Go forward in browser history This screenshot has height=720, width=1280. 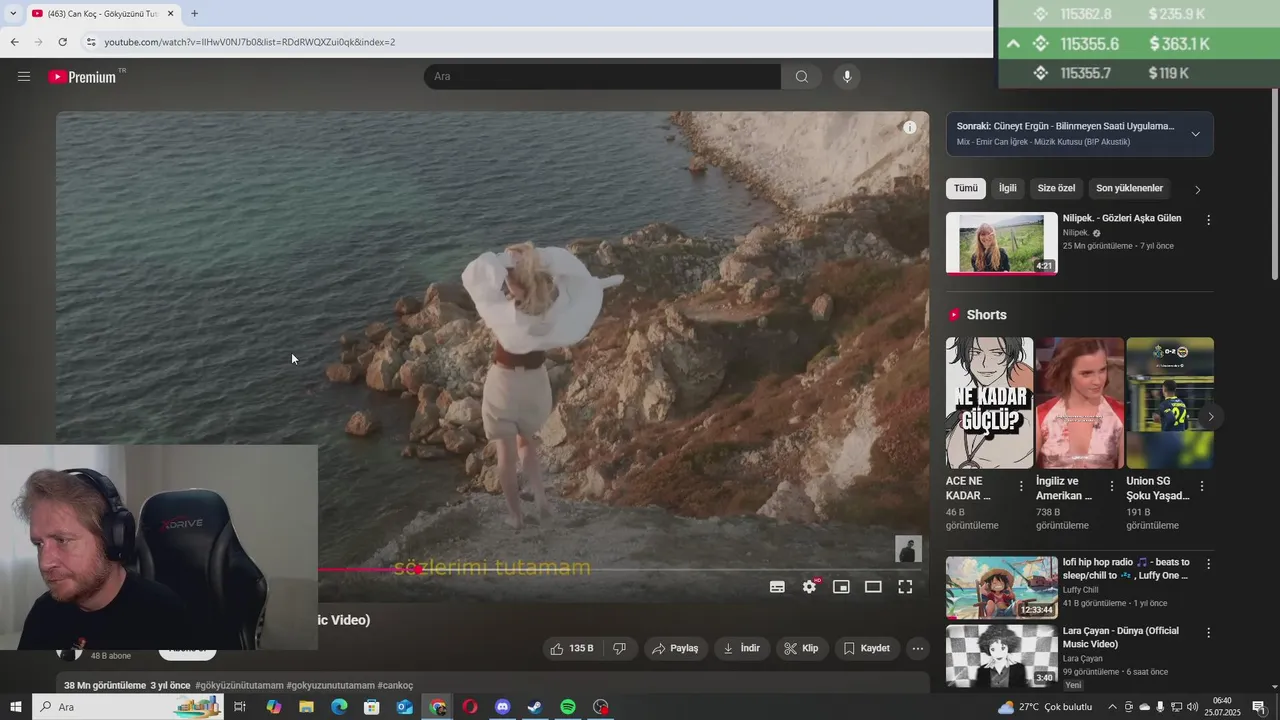[x=38, y=42]
